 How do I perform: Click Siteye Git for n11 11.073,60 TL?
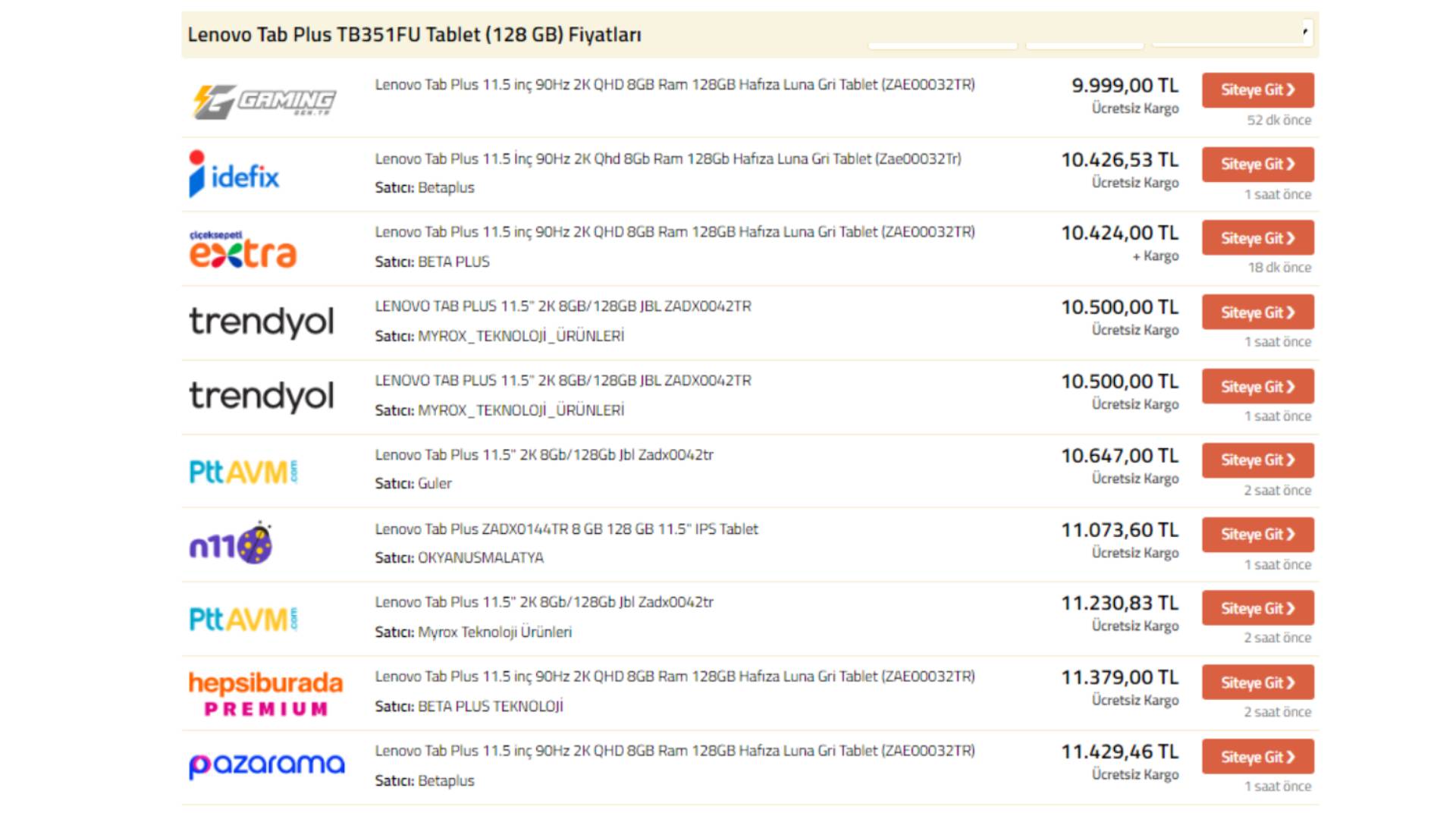click(x=1258, y=535)
